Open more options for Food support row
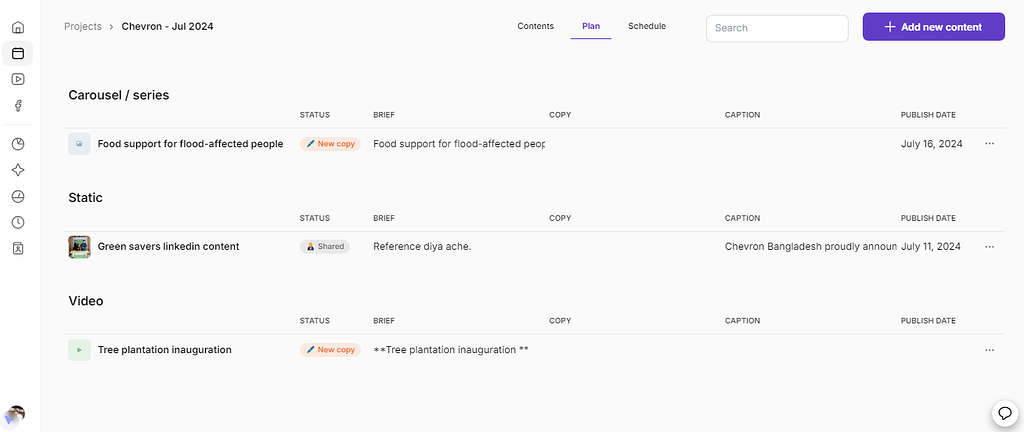 (x=989, y=144)
